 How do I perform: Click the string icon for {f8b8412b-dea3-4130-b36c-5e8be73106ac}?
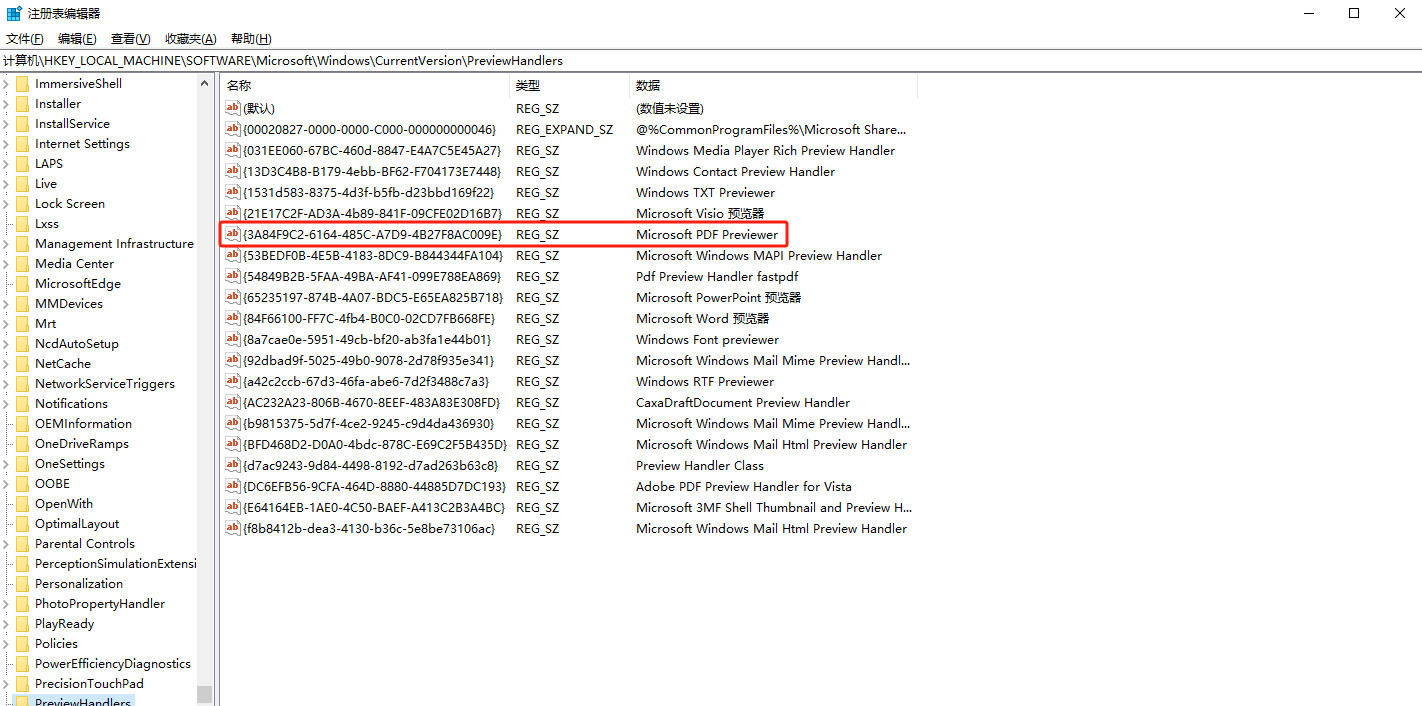point(233,528)
